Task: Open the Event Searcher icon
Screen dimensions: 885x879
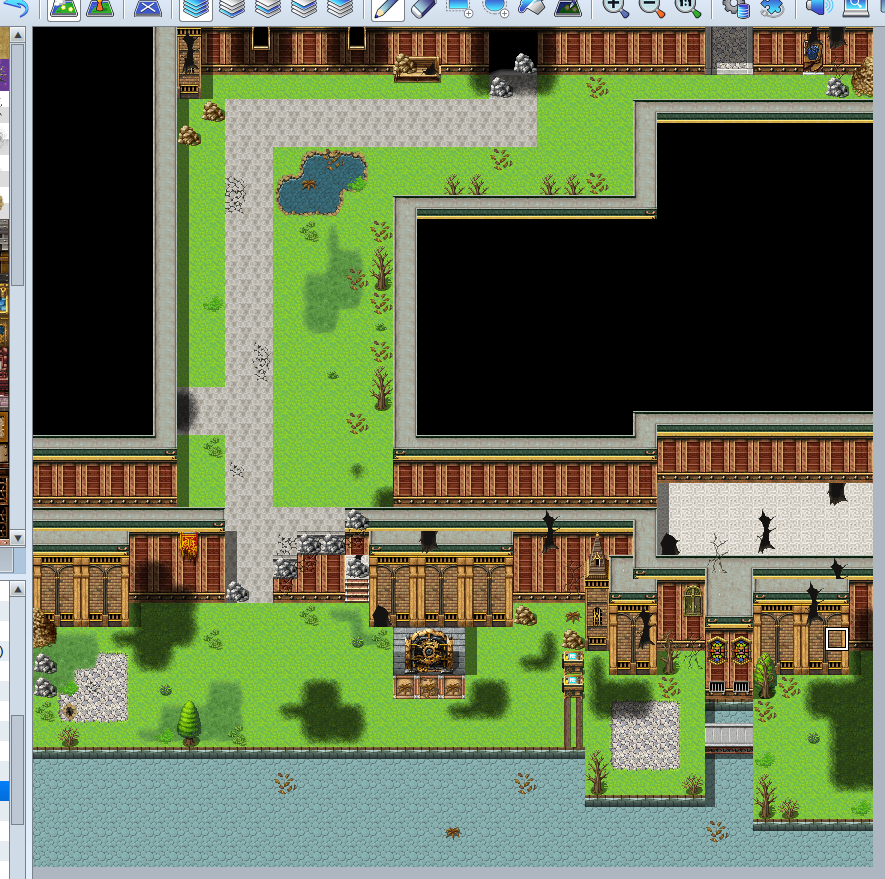Action: point(856,7)
